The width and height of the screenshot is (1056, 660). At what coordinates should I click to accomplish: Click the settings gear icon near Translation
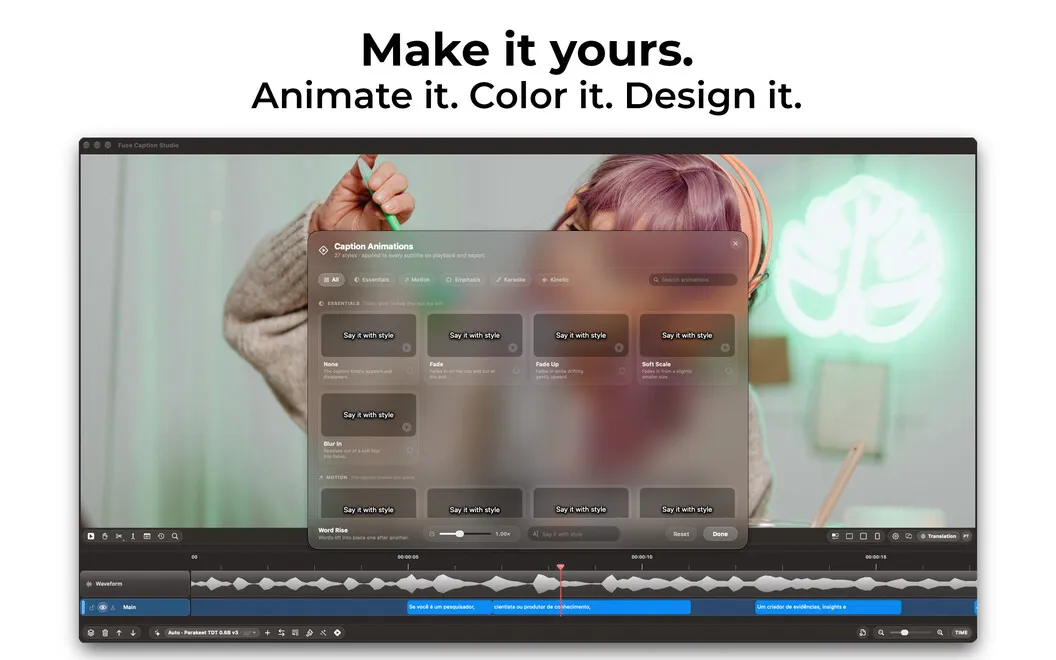(x=896, y=536)
